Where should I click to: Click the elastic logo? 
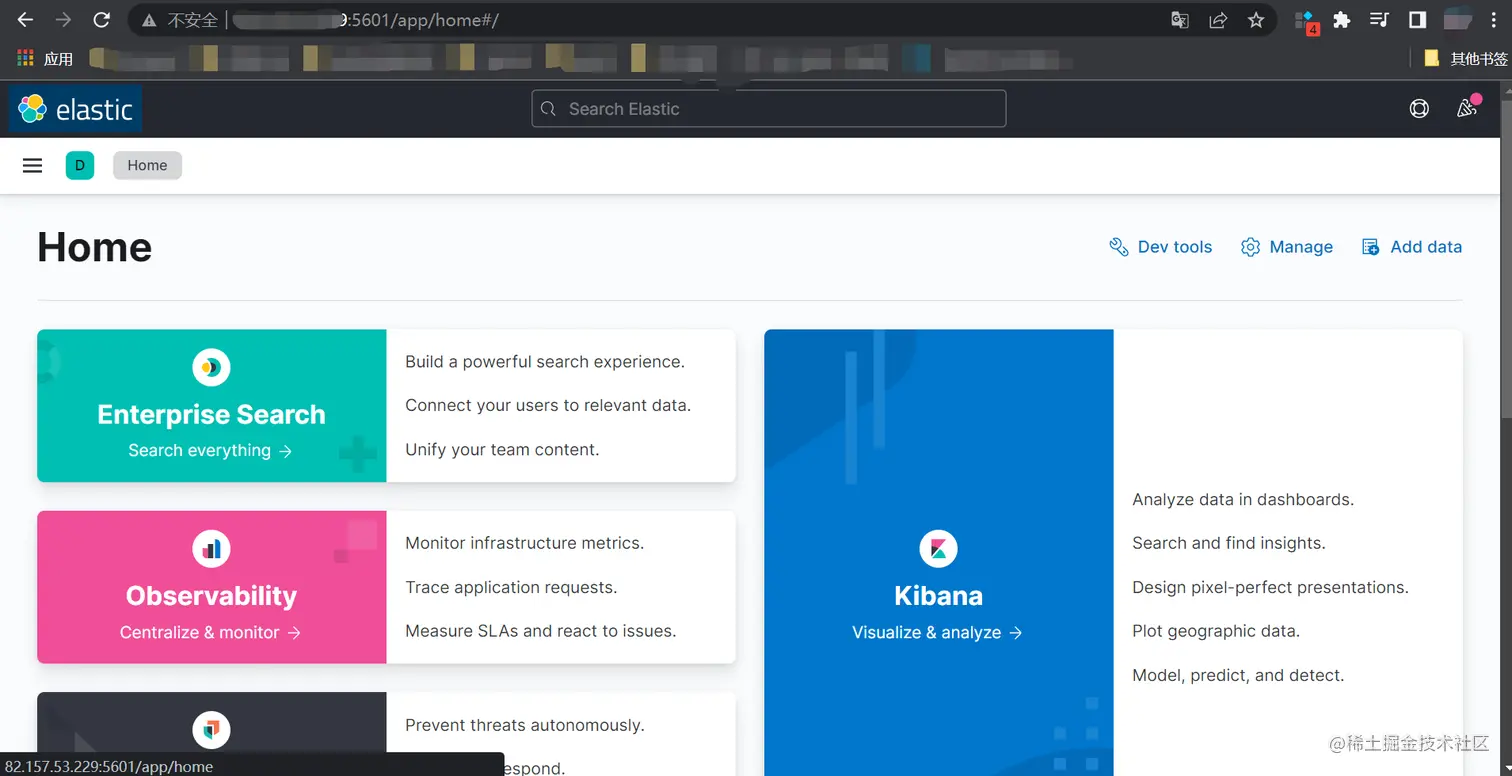tap(76, 109)
